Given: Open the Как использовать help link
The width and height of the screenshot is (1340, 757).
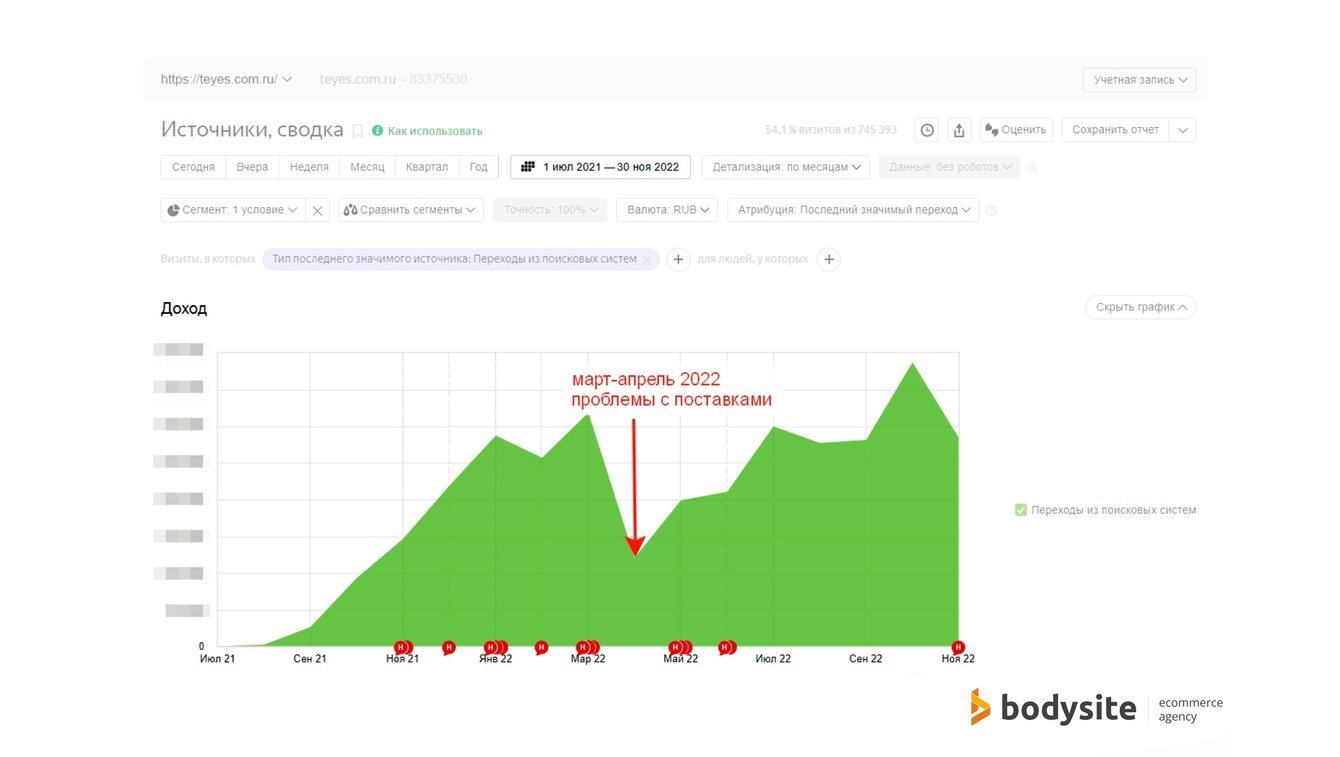Looking at the screenshot, I should (x=427, y=131).
